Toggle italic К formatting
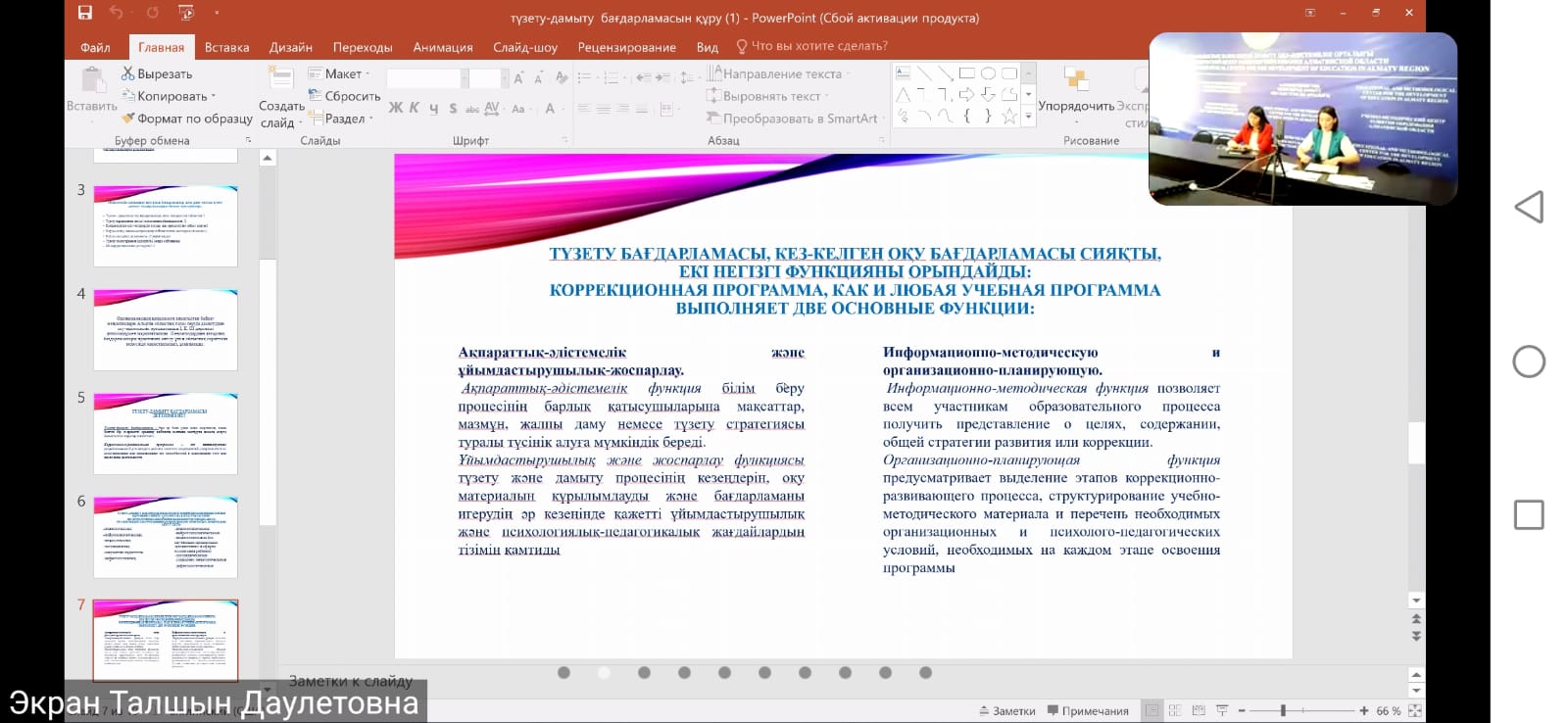 (x=415, y=108)
